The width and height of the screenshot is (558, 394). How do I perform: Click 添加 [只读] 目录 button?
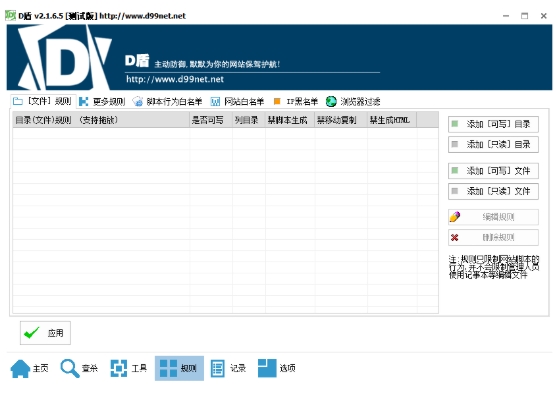click(493, 145)
